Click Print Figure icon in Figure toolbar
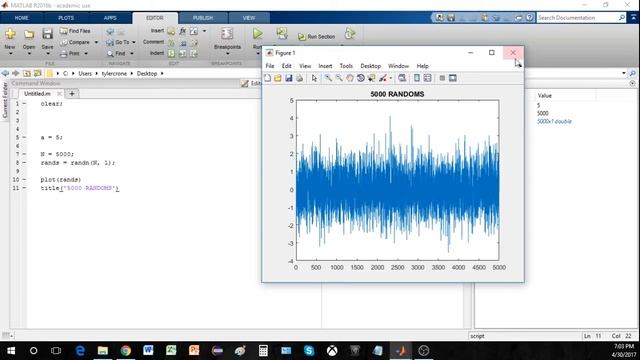The image size is (640, 360). click(x=300, y=78)
